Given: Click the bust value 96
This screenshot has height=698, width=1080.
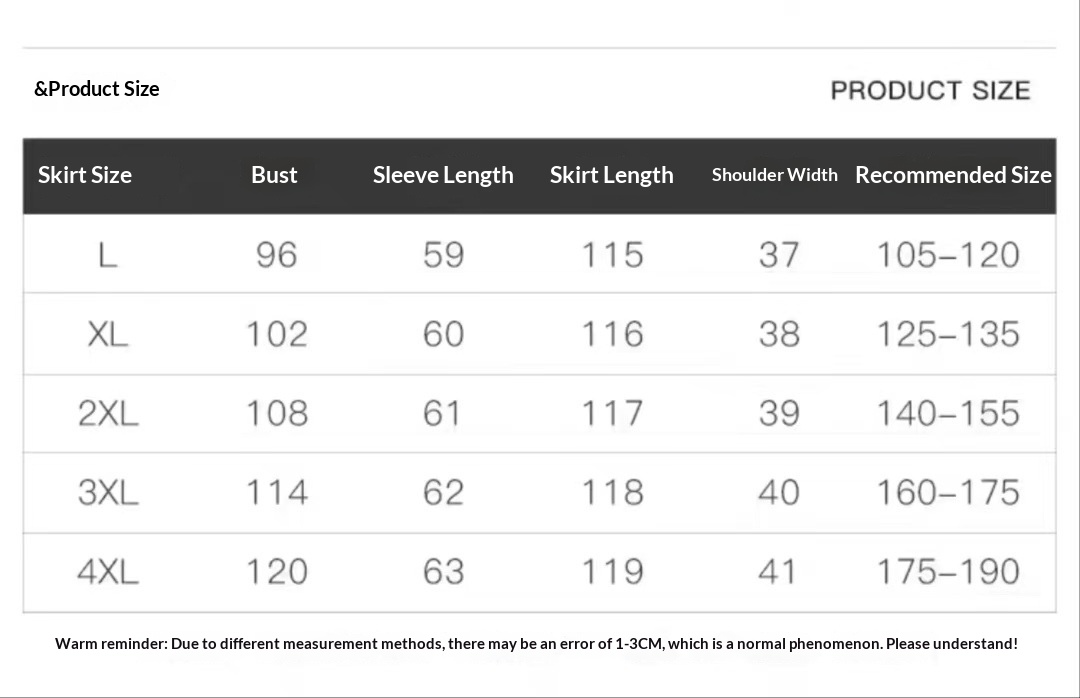Looking at the screenshot, I should point(276,255).
